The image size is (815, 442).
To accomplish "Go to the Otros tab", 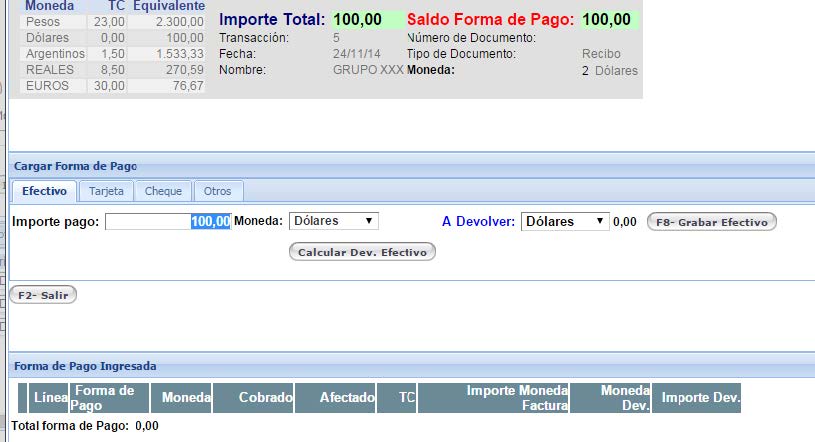I will pos(217,191).
